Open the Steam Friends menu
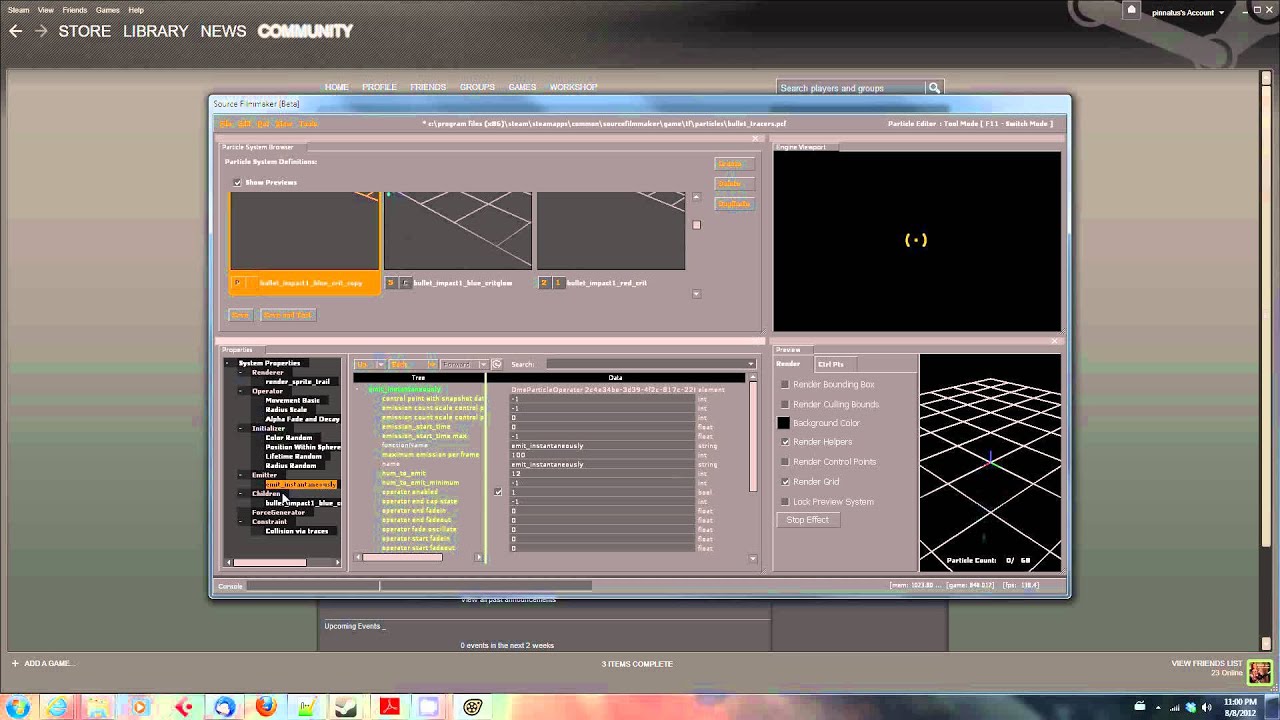The image size is (1280, 720). point(74,10)
